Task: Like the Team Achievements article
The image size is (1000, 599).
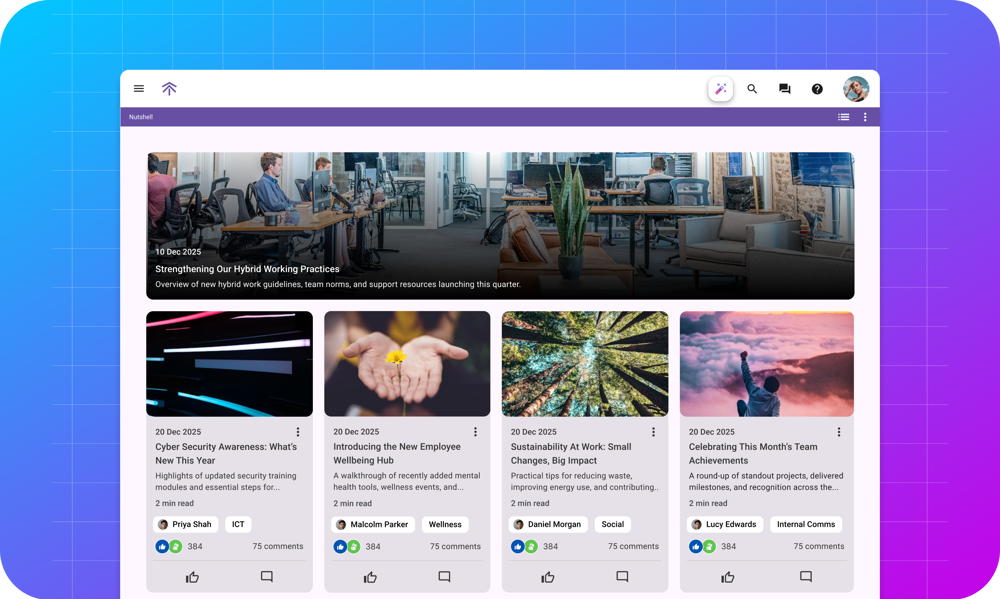Action: pyautogui.click(x=727, y=577)
